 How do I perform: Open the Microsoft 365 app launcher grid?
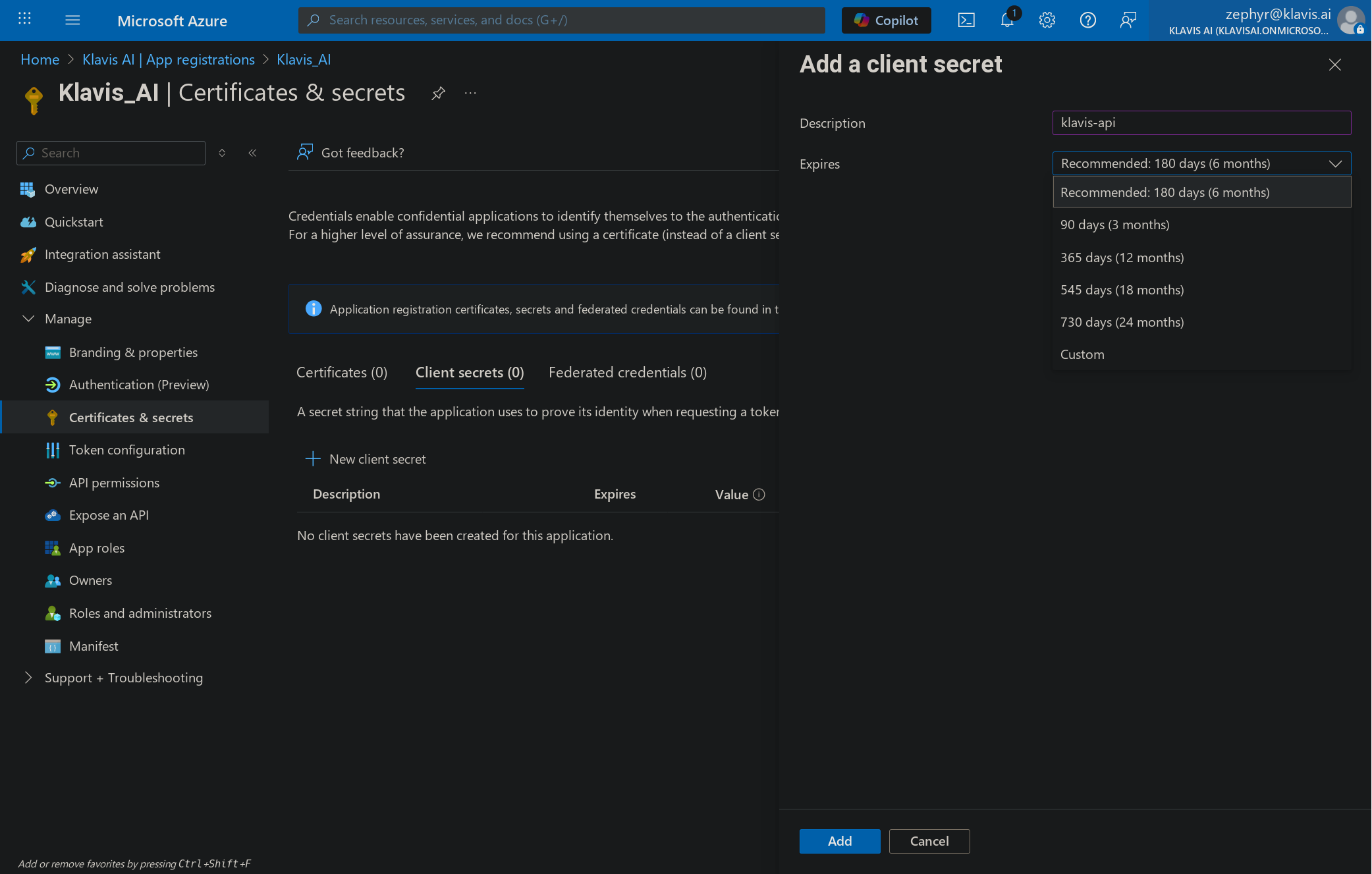[x=24, y=18]
